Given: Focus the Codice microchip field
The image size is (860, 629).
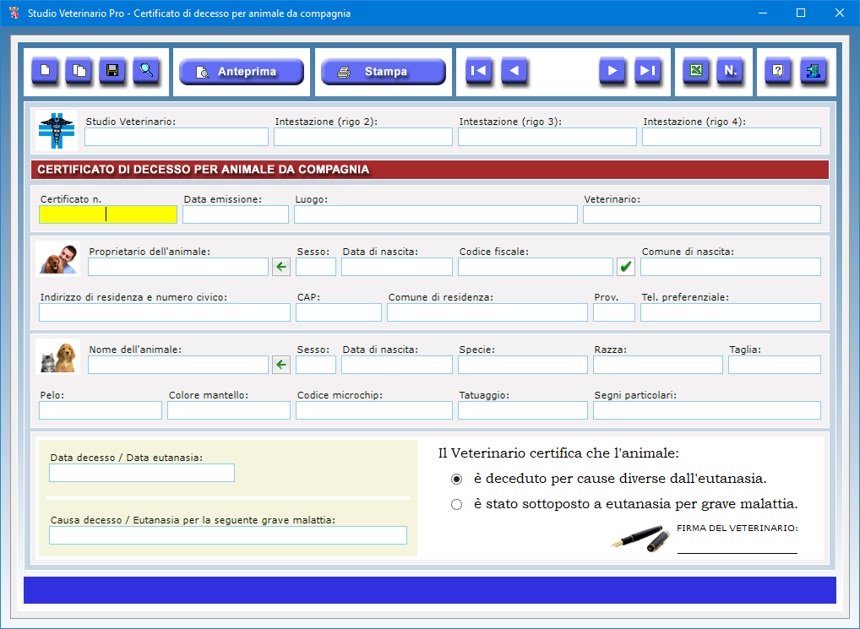Looking at the screenshot, I should 375,410.
